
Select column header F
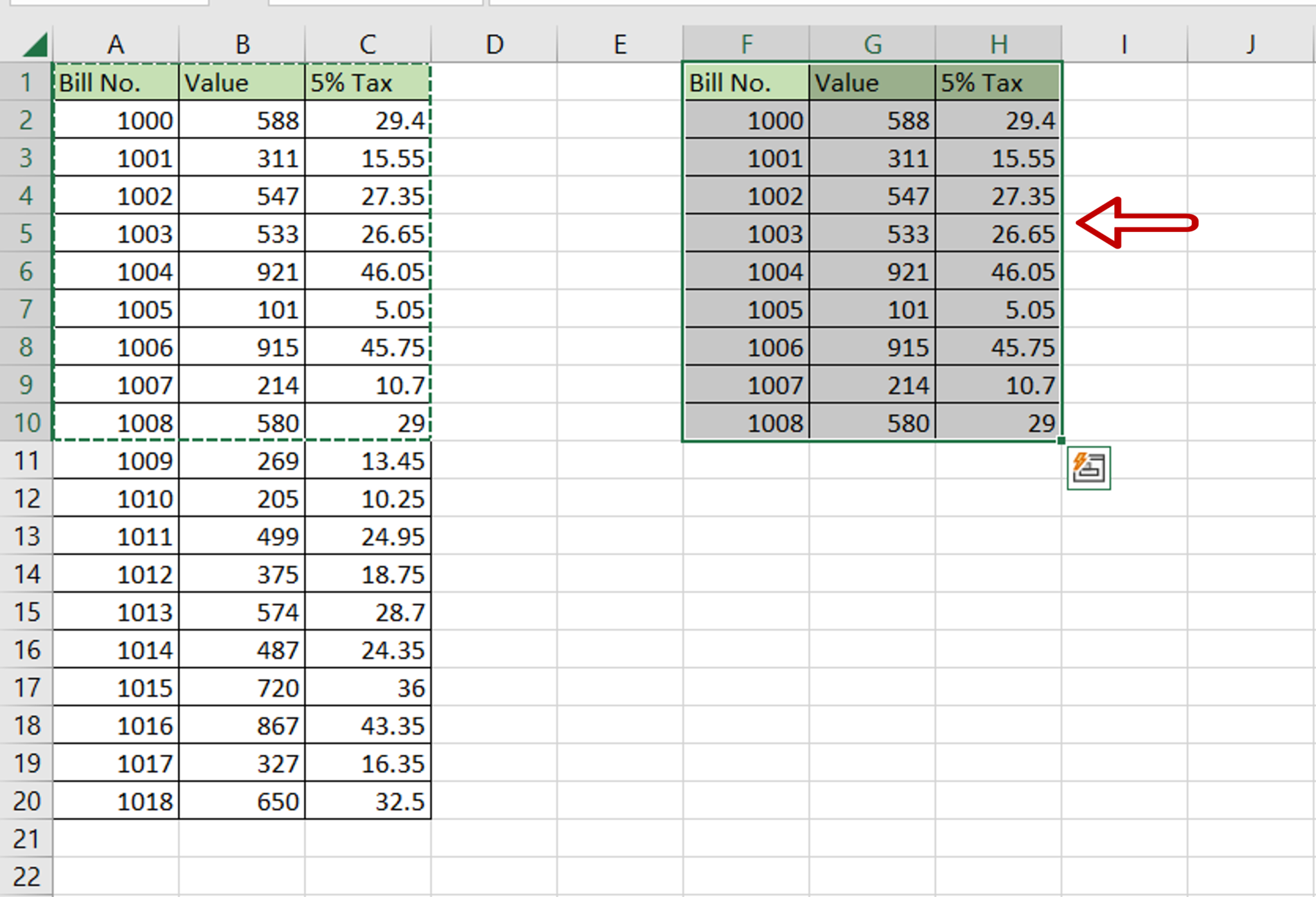745,42
